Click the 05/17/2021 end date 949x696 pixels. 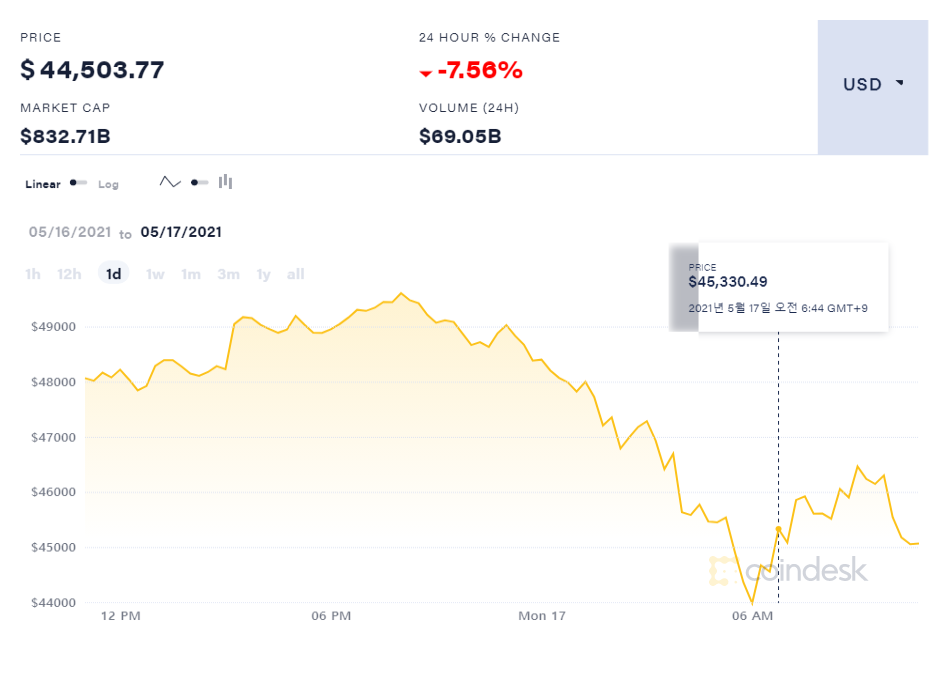coord(181,232)
